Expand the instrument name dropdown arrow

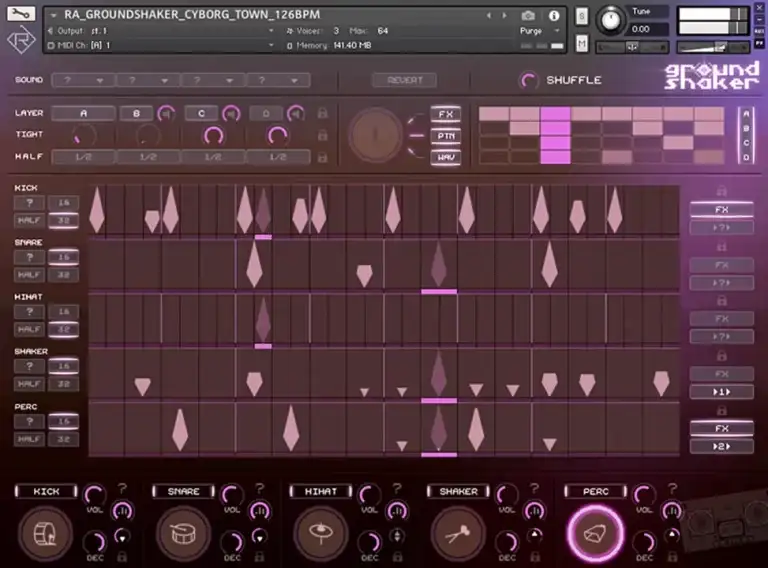pos(53,15)
